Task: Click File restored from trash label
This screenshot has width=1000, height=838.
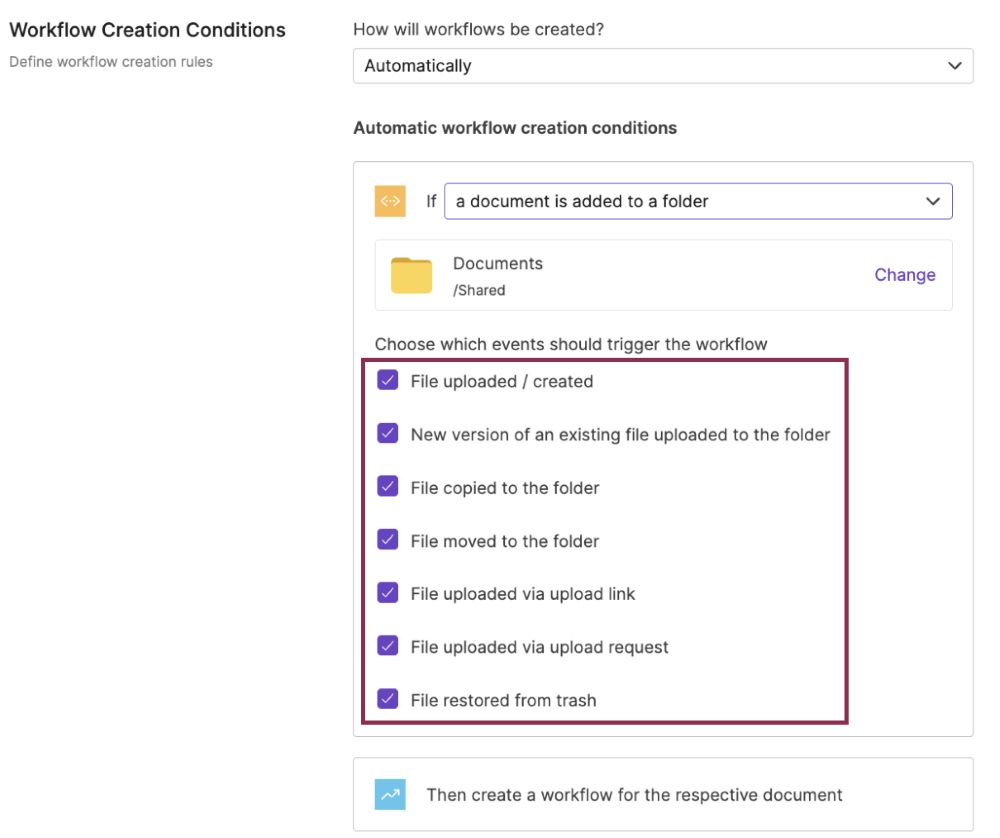Action: [x=503, y=700]
